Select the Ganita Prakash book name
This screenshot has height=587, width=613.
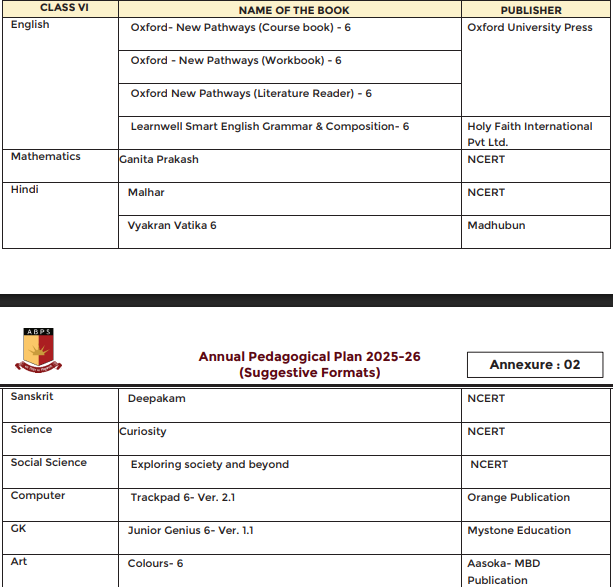pyautogui.click(x=159, y=160)
